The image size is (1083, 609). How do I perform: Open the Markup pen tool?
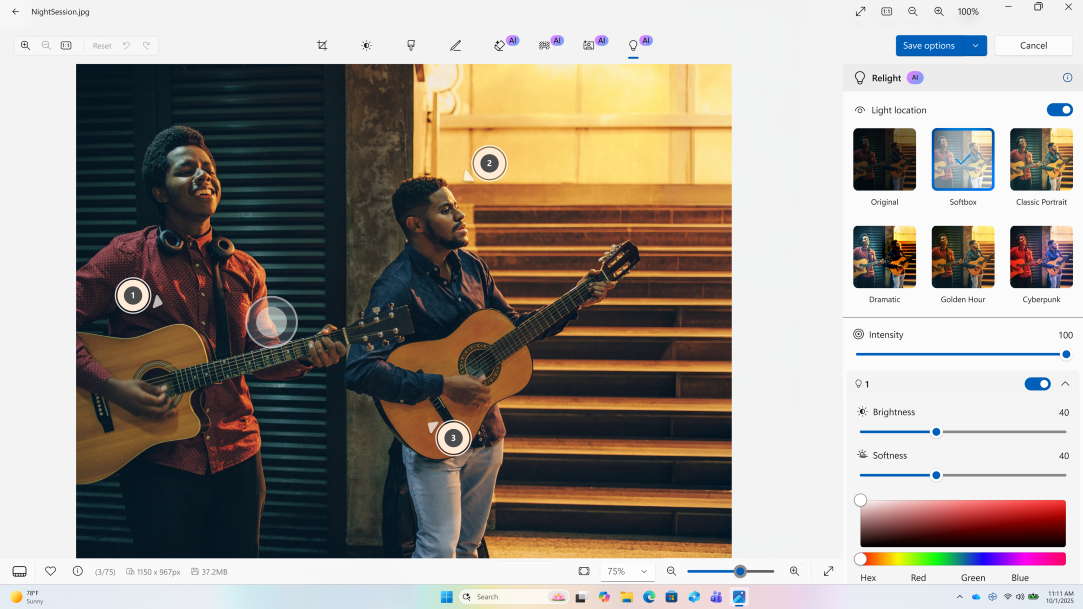455,45
